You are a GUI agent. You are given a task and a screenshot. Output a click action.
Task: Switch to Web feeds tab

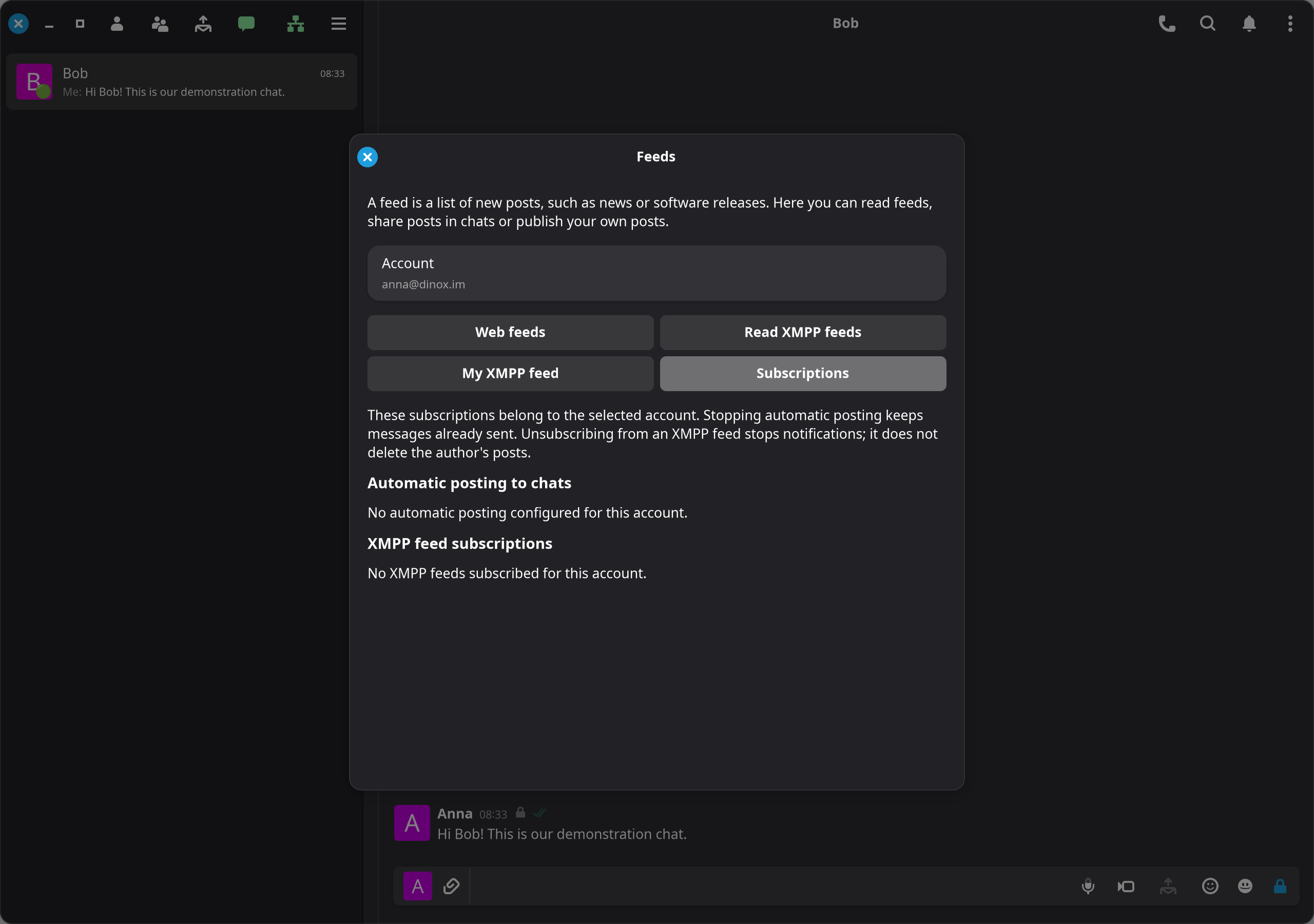[510, 332]
